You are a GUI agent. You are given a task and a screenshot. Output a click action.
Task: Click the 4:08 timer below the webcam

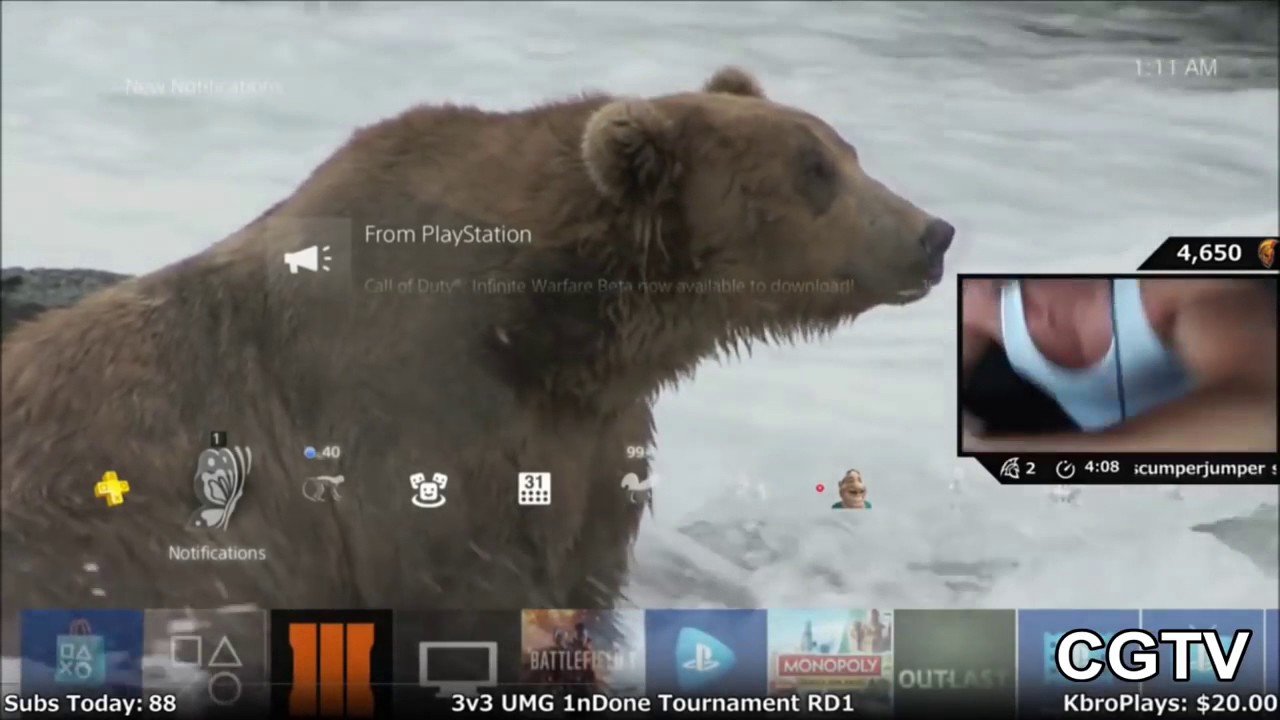pyautogui.click(x=1101, y=467)
